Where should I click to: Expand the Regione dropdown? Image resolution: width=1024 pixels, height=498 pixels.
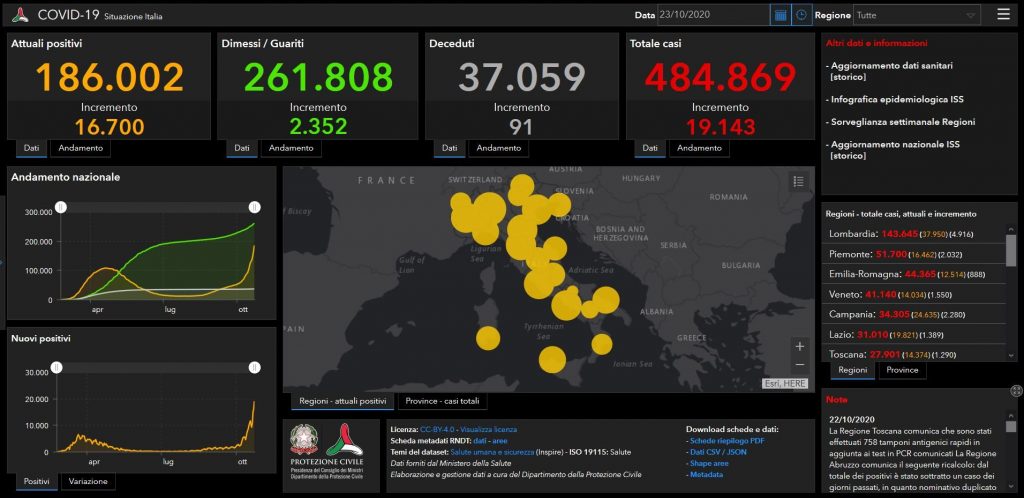pos(916,15)
